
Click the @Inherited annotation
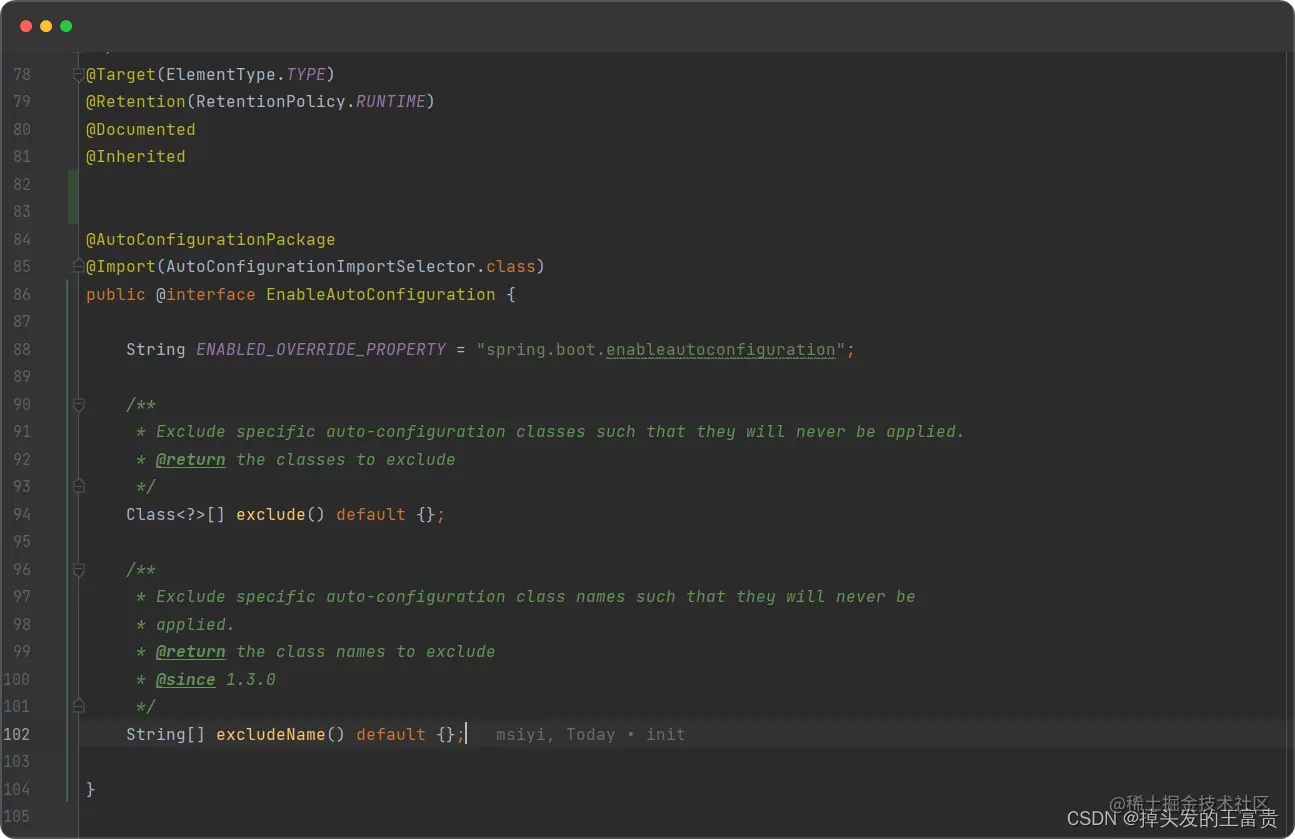click(136, 157)
